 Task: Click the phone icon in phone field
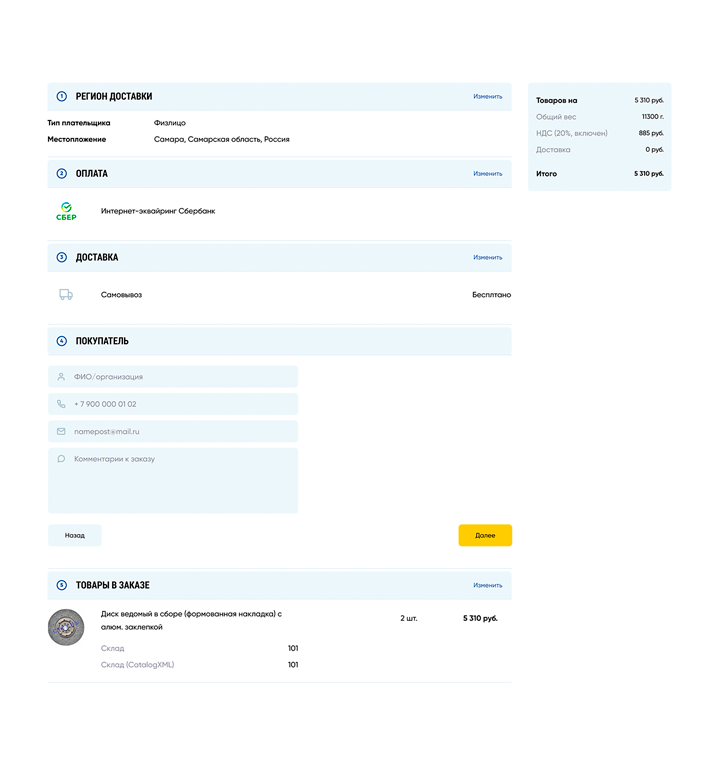tap(61, 404)
